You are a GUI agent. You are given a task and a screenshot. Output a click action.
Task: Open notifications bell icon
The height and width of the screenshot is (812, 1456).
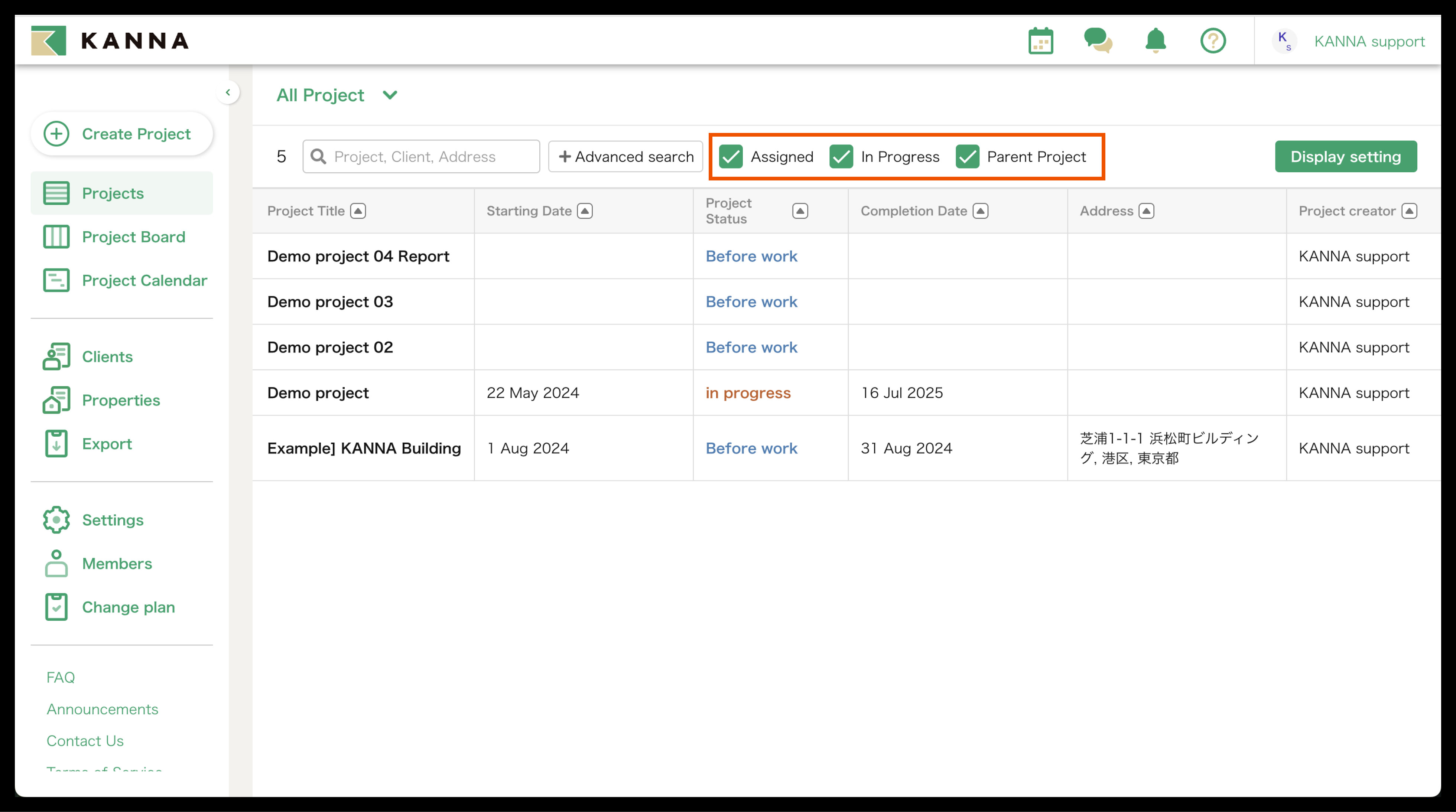[1155, 41]
